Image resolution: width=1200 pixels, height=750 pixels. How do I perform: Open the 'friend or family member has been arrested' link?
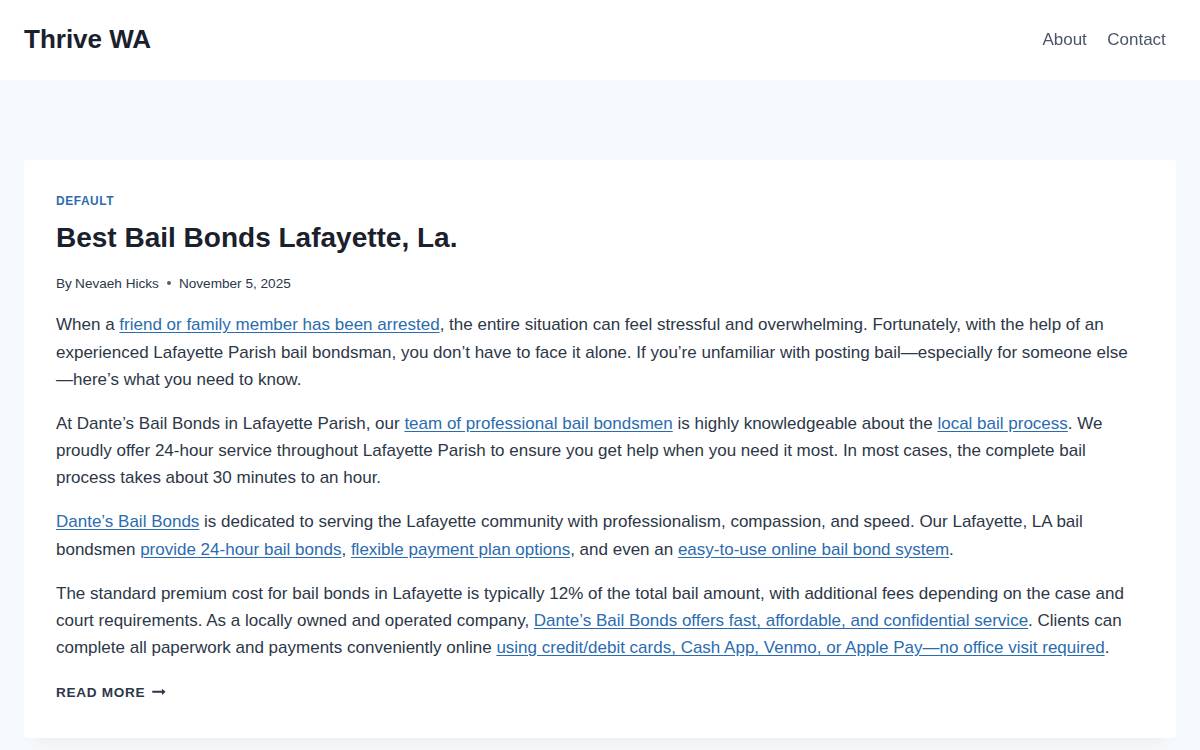click(x=279, y=325)
